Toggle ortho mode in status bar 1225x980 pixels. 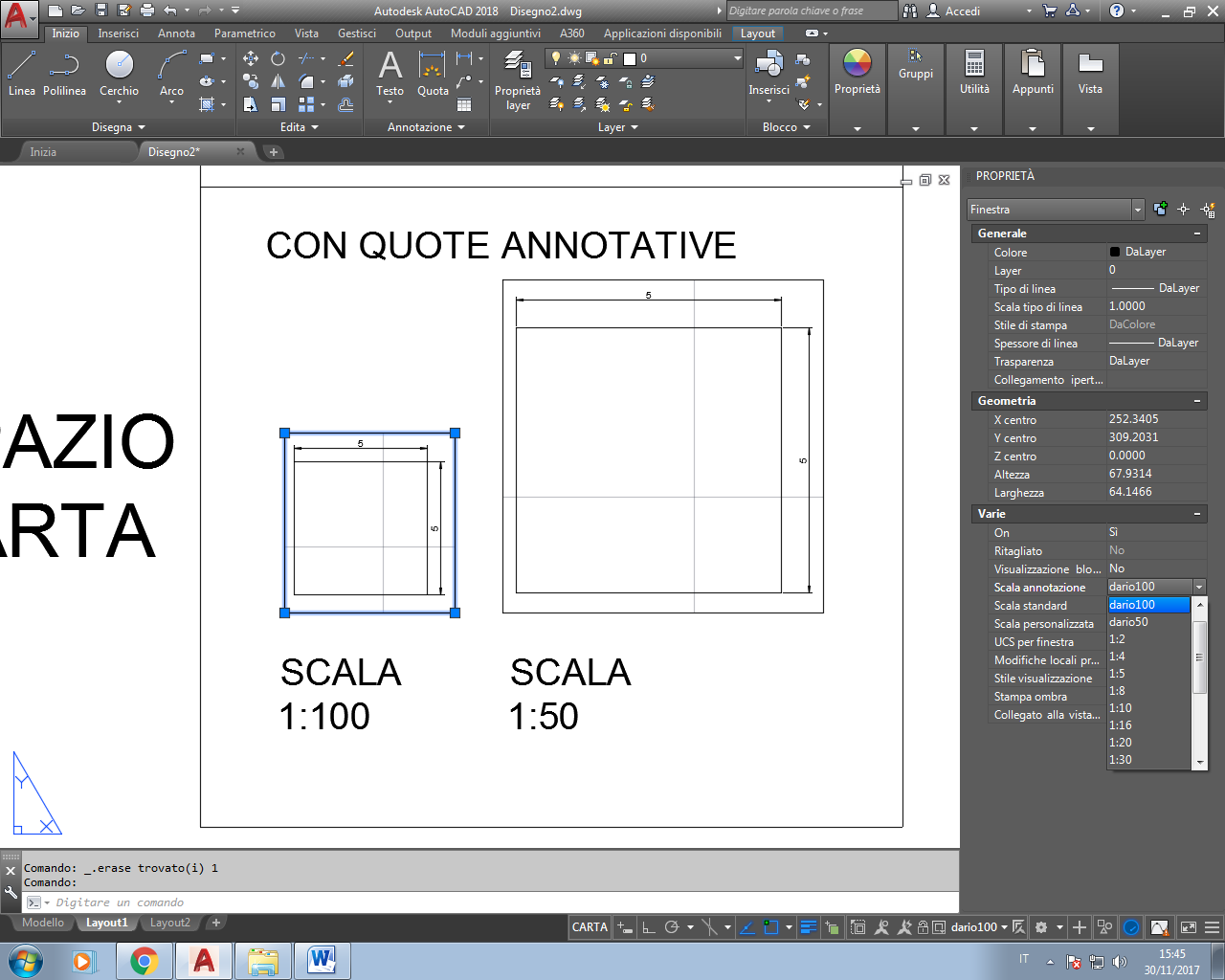648,927
